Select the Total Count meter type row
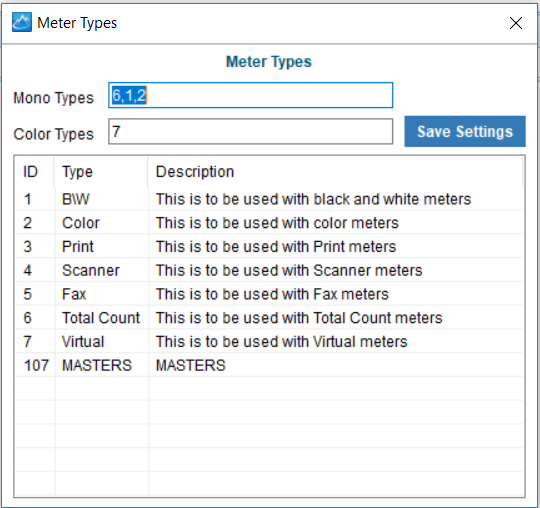540x508 pixels. tap(269, 318)
